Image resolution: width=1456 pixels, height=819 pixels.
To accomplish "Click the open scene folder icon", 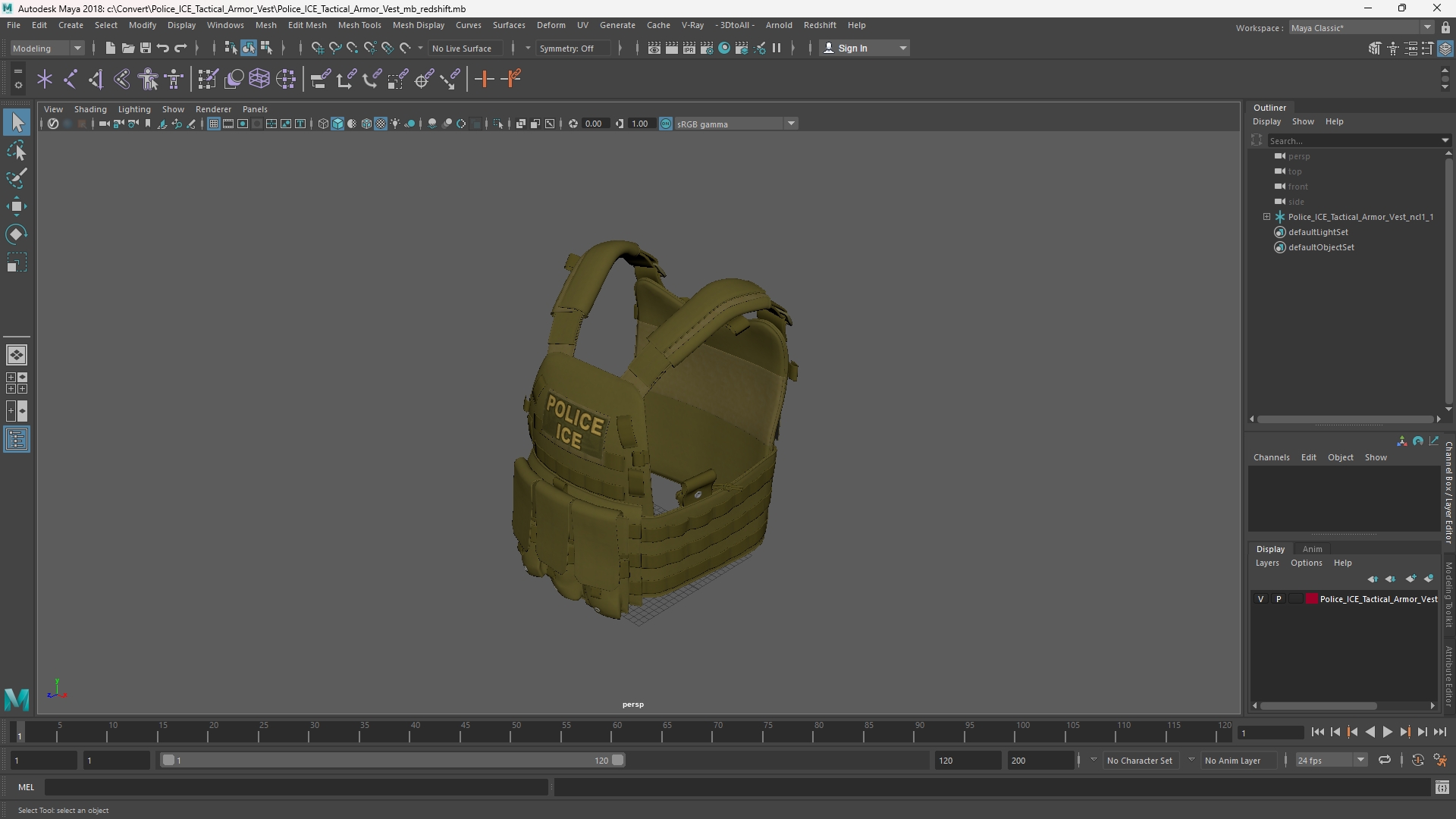I will [x=128, y=49].
